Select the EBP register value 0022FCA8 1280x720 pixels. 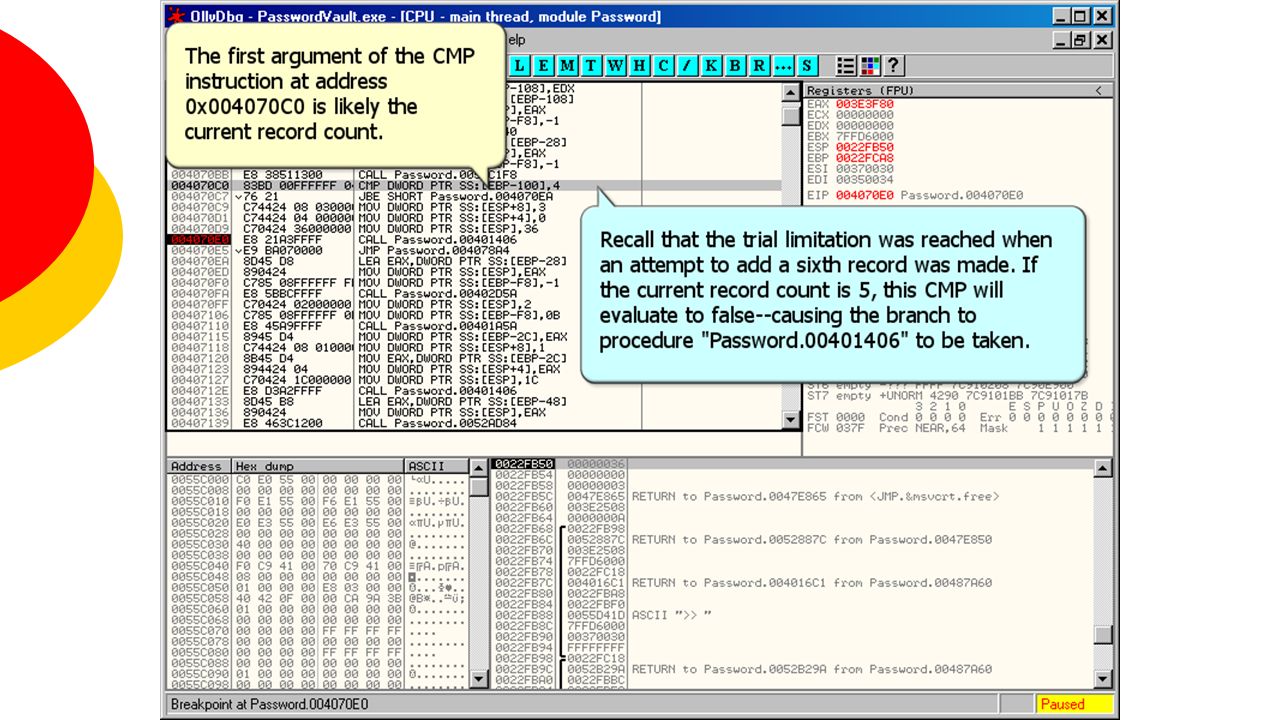[864, 158]
